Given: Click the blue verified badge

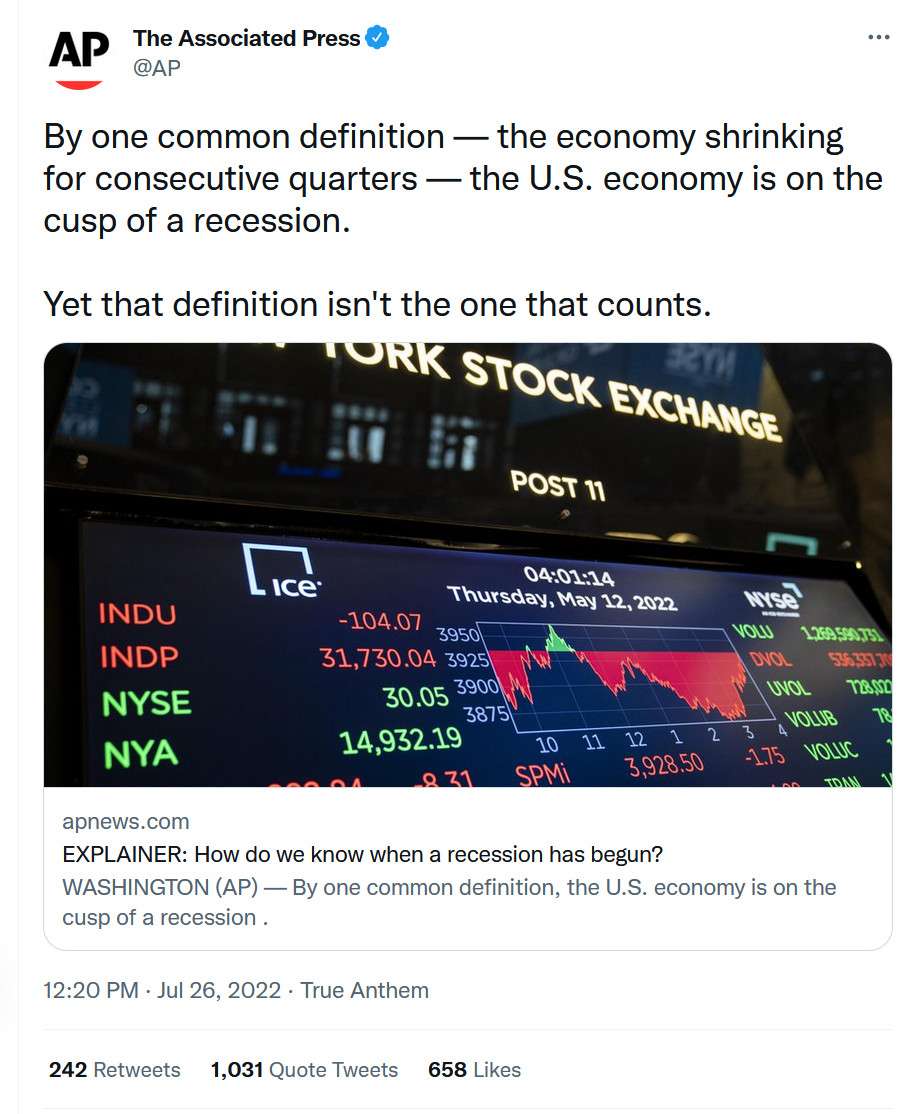Looking at the screenshot, I should click(377, 38).
